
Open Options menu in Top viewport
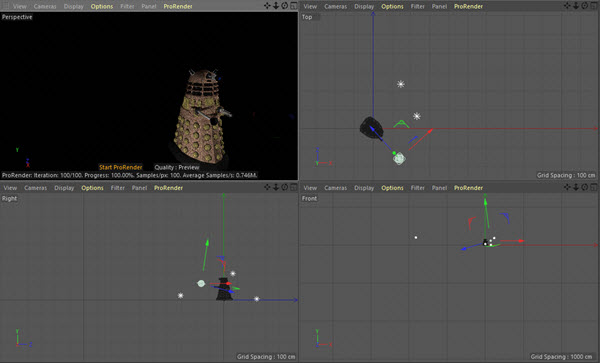pos(392,7)
